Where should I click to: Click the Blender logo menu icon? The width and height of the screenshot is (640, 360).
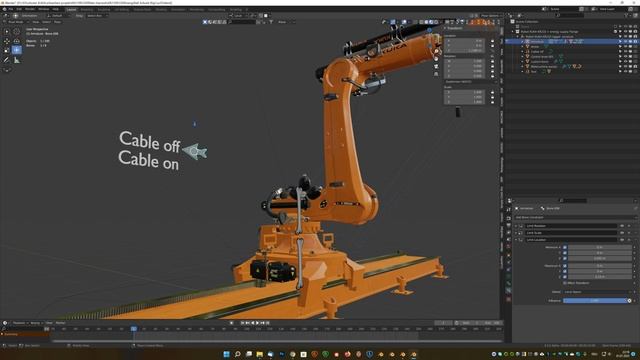click(x=4, y=9)
